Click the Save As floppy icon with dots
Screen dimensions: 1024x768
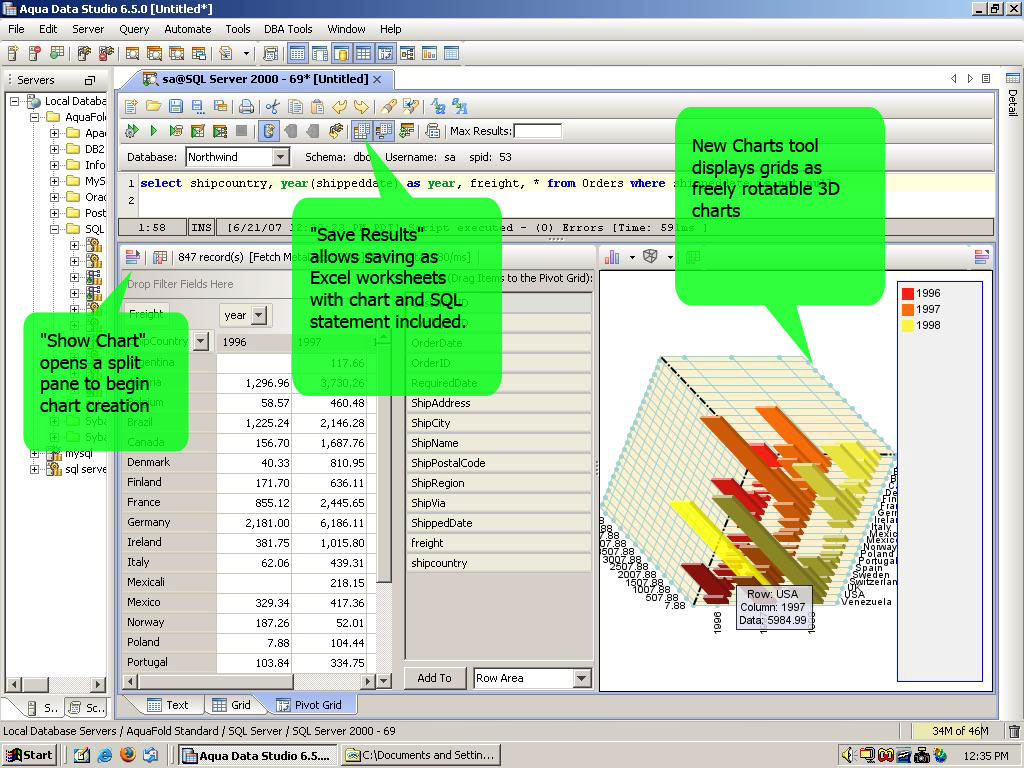[198, 106]
